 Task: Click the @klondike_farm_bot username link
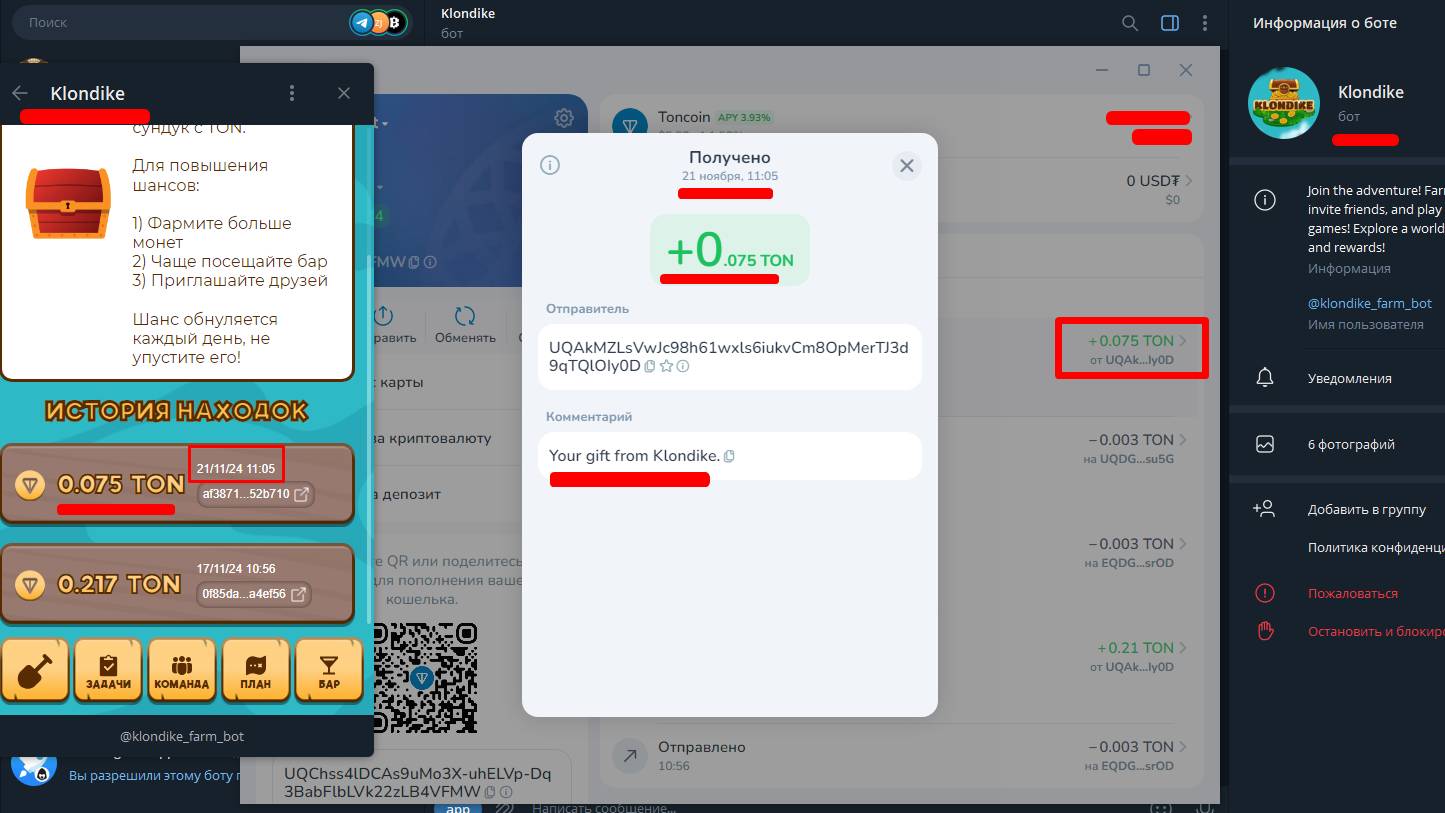(1370, 303)
